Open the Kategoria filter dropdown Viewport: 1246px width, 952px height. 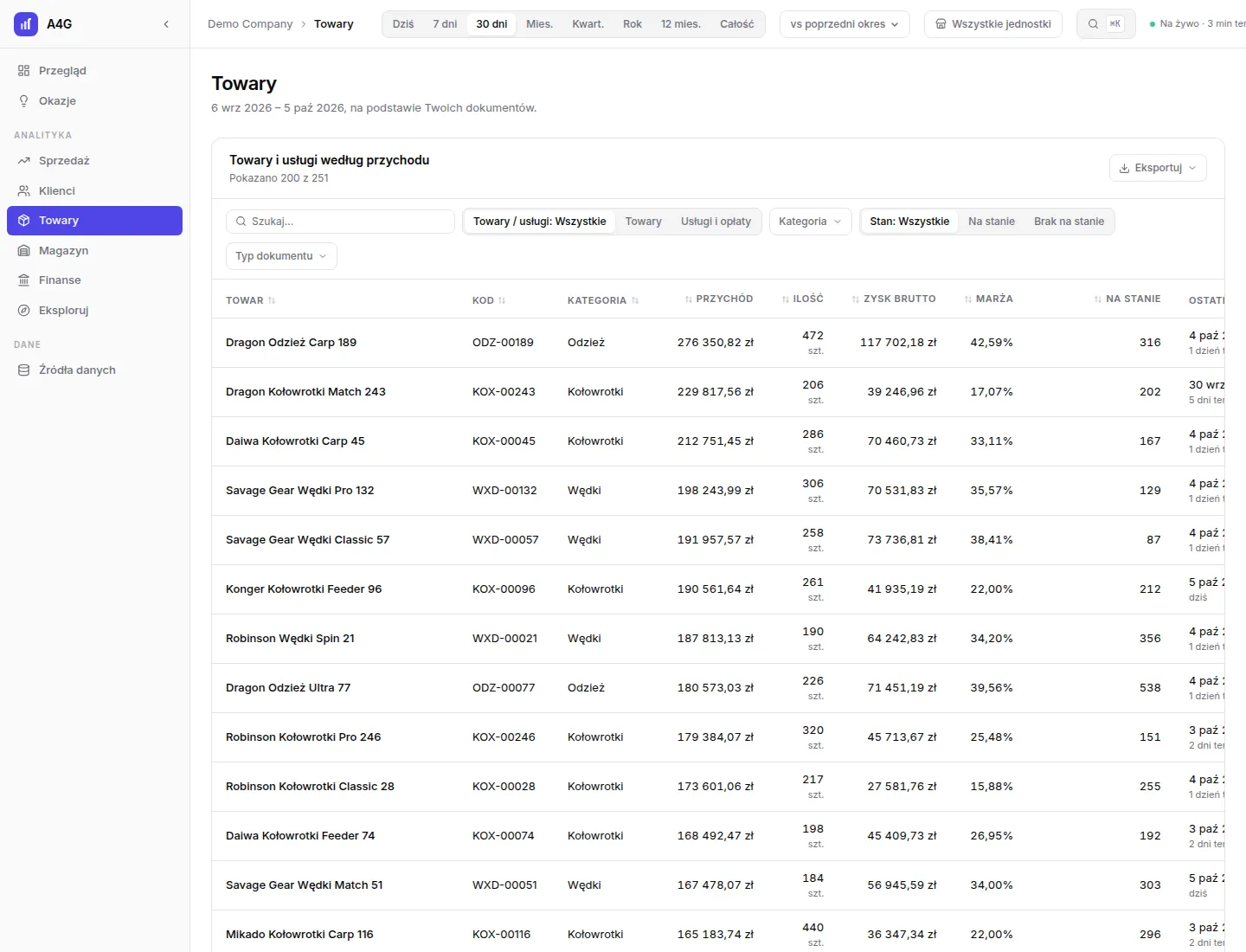pyautogui.click(x=810, y=222)
